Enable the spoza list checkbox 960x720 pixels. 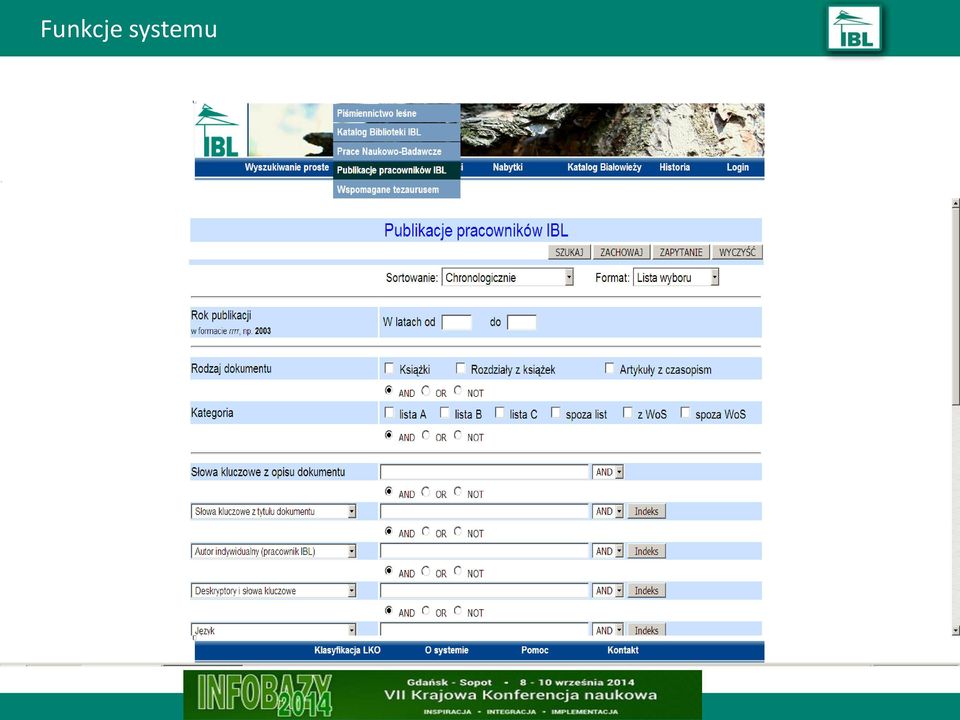[x=555, y=413]
